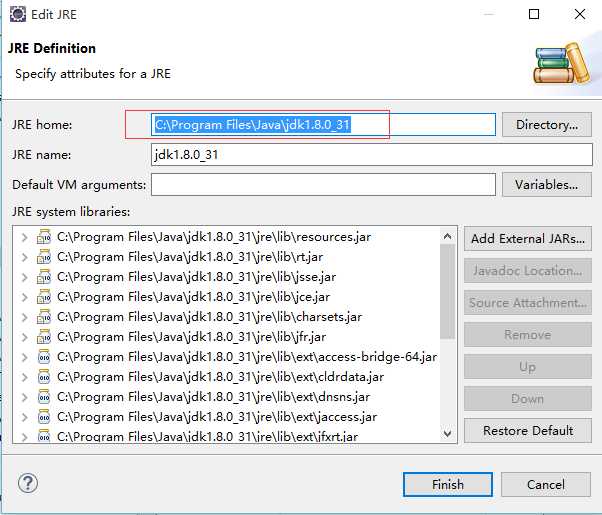602x515 pixels.
Task: Click the jar icon beside jce.jar
Action: pos(44,297)
